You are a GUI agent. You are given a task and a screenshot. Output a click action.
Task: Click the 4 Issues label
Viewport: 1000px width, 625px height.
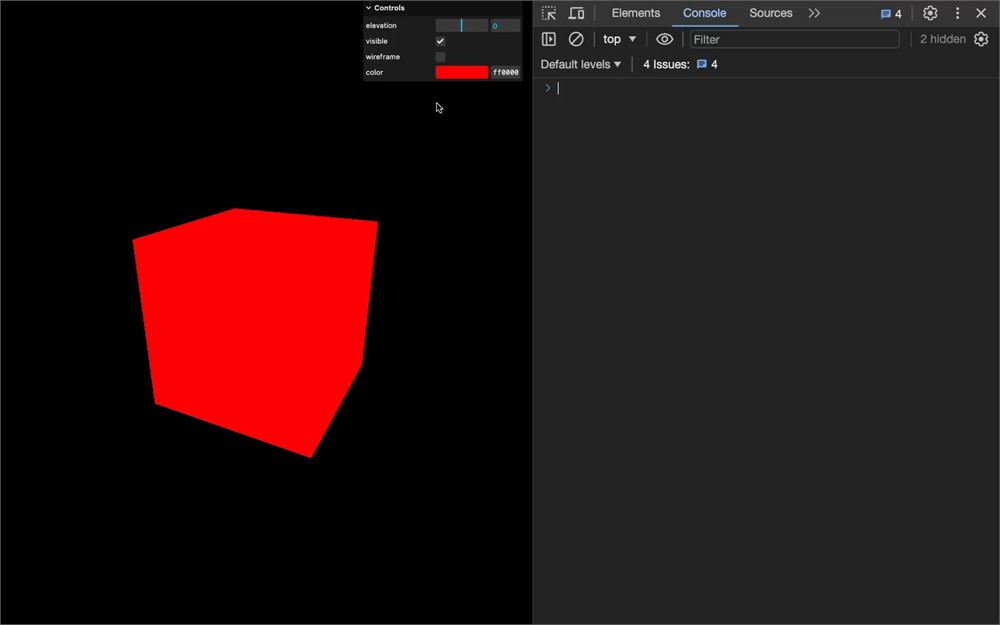pos(666,64)
